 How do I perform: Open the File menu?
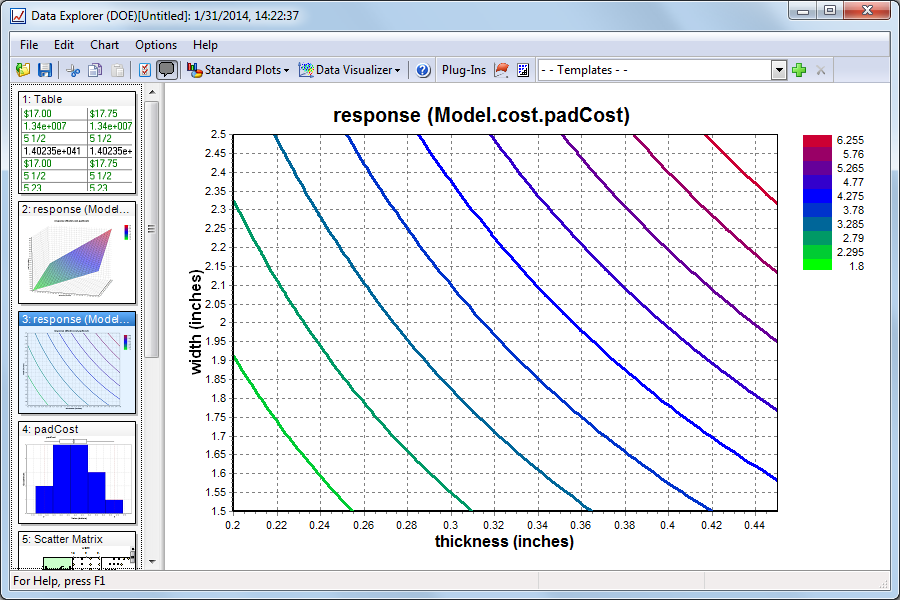point(29,45)
